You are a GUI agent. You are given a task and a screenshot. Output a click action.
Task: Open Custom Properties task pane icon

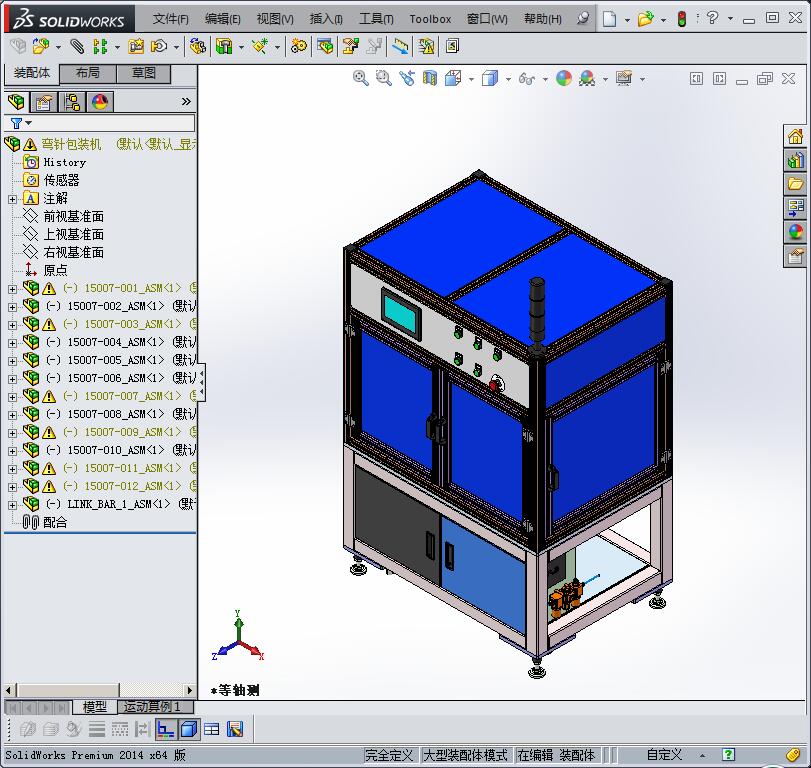coord(795,256)
